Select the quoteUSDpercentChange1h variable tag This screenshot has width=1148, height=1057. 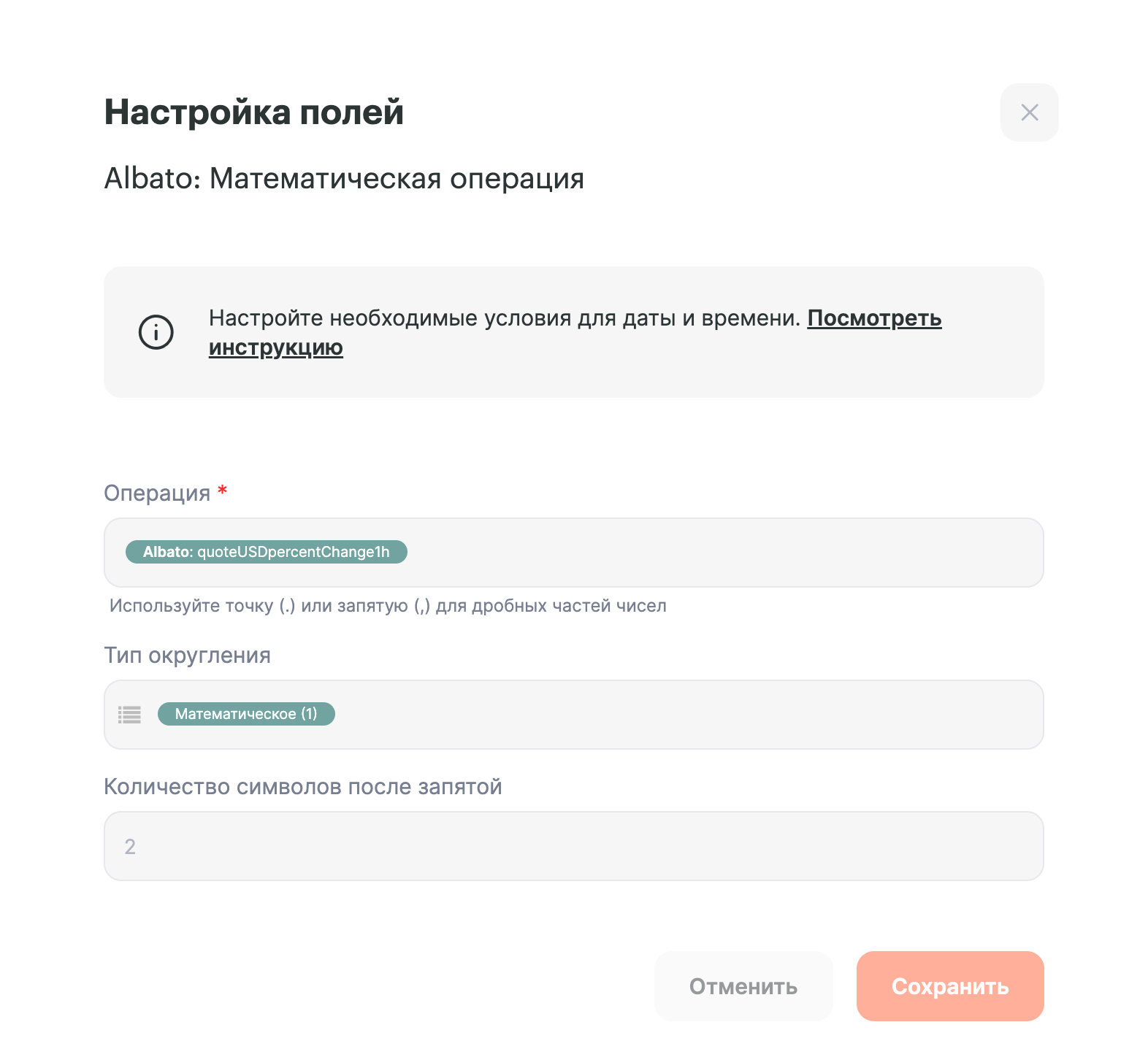pos(267,552)
